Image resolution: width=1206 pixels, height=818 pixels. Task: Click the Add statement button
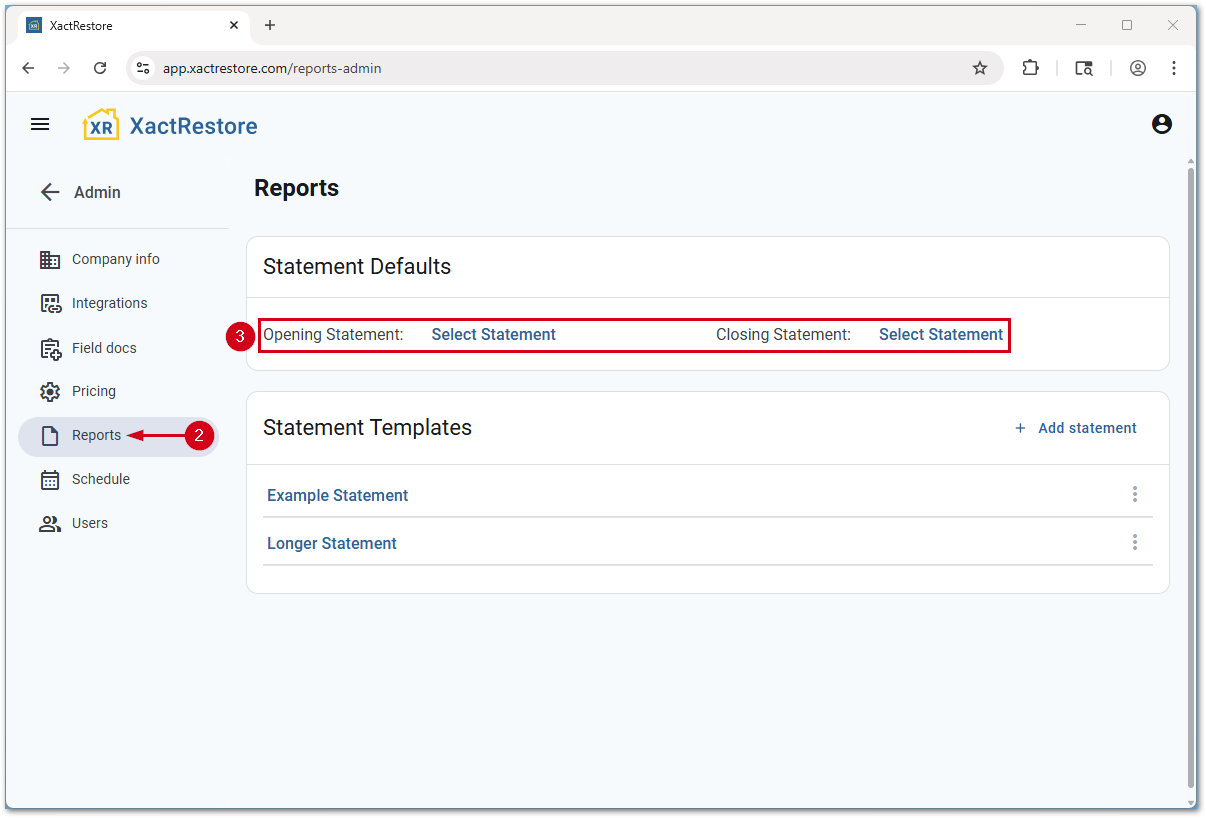pyautogui.click(x=1076, y=428)
